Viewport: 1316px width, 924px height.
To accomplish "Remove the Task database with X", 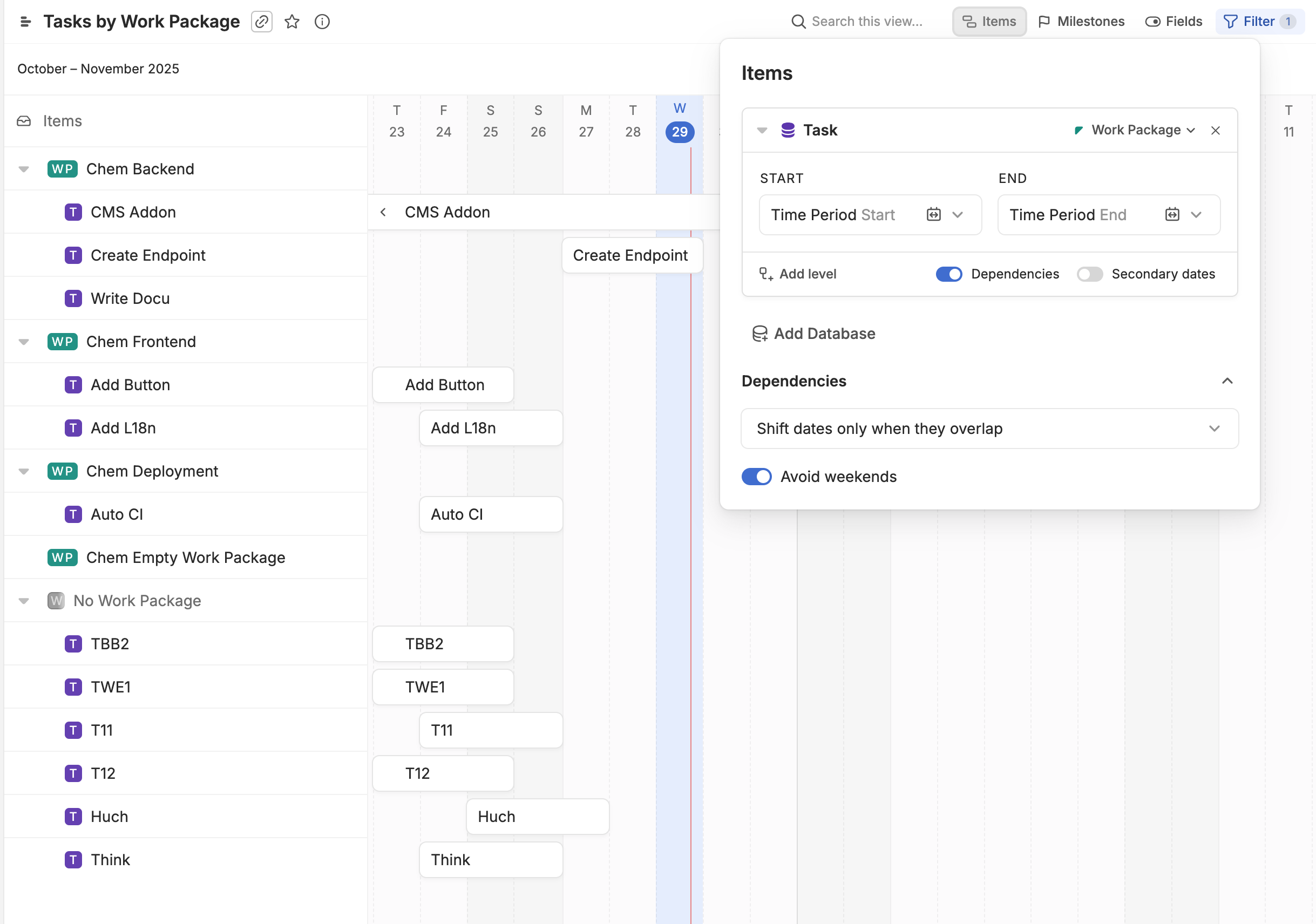I will (1215, 131).
